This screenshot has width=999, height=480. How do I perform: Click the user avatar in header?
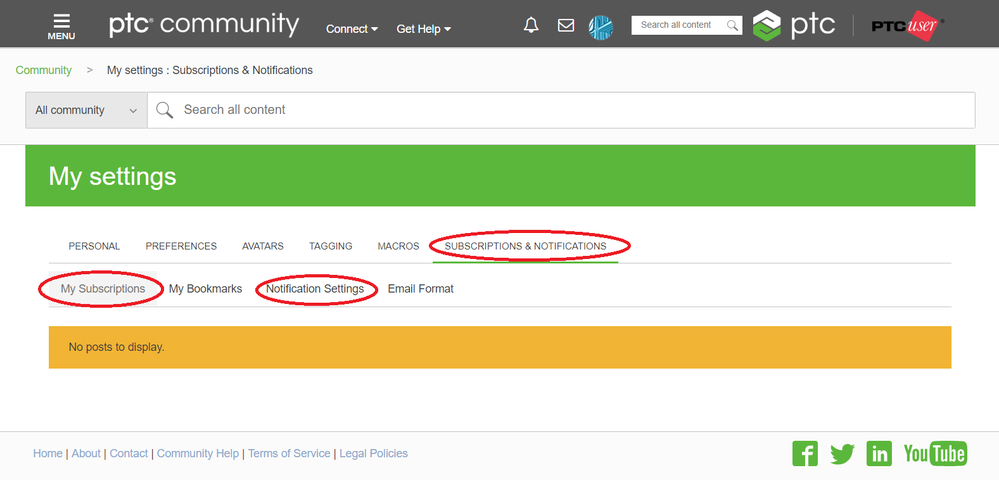pyautogui.click(x=601, y=27)
